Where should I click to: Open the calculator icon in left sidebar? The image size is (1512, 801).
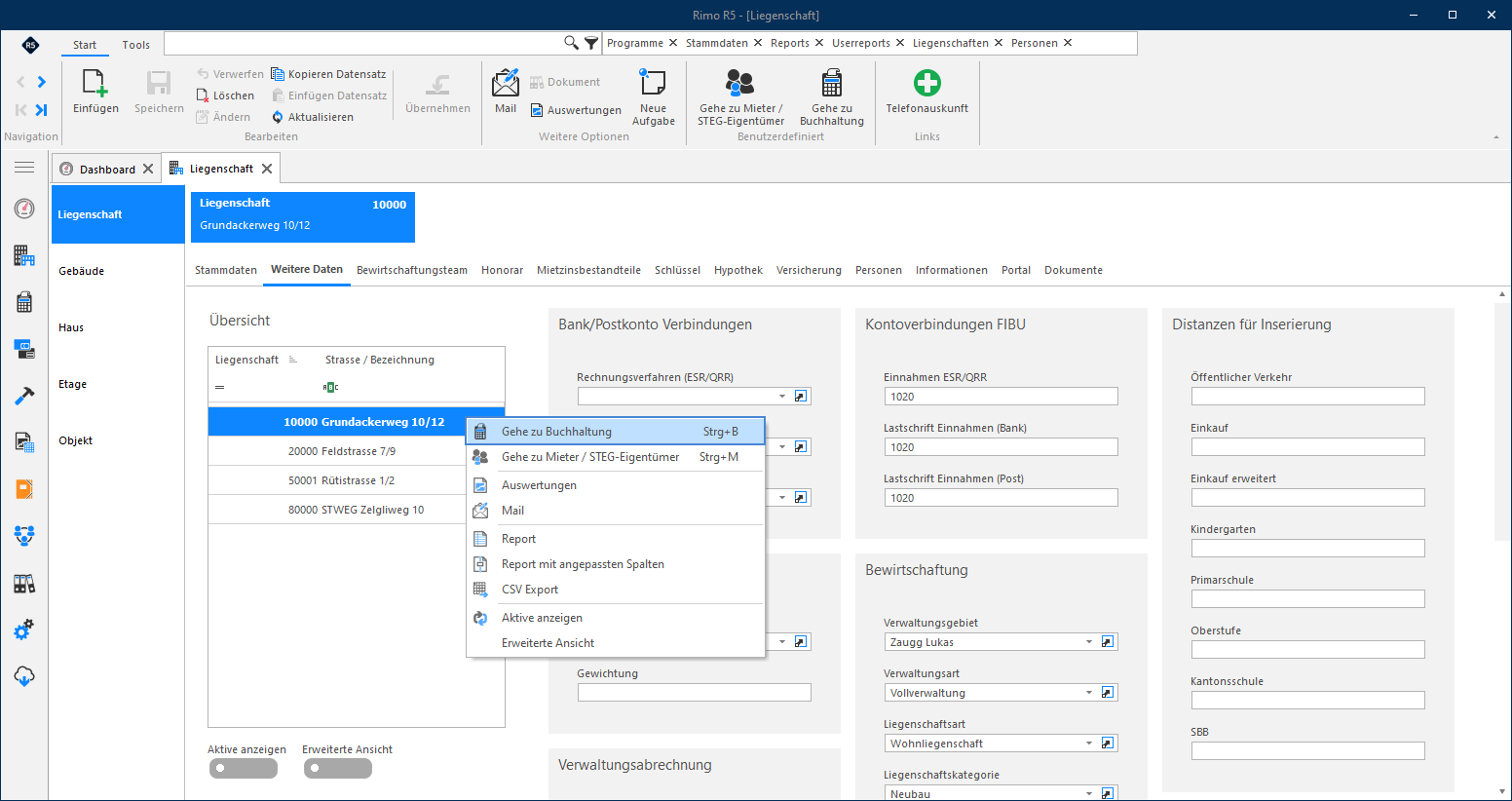point(24,302)
